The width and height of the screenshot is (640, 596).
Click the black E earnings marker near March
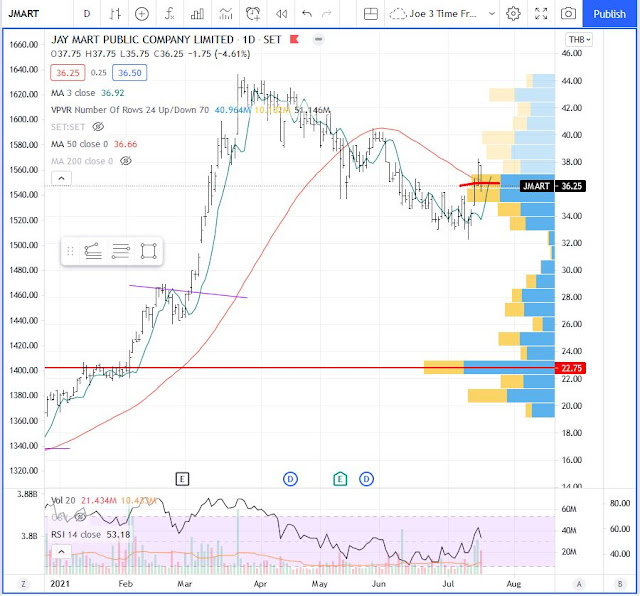point(182,479)
